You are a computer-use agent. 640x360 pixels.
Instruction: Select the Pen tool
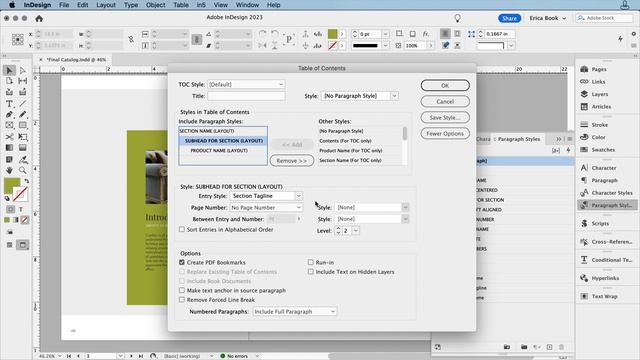coord(9,115)
